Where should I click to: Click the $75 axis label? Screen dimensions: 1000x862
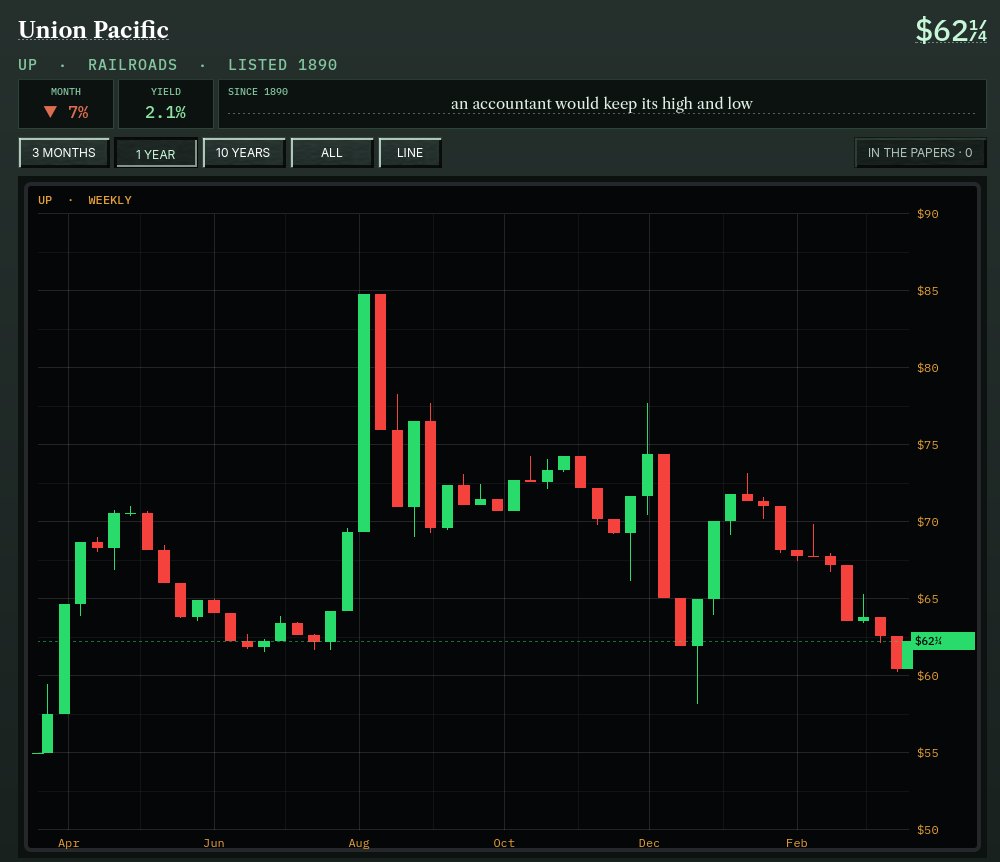tap(927, 445)
